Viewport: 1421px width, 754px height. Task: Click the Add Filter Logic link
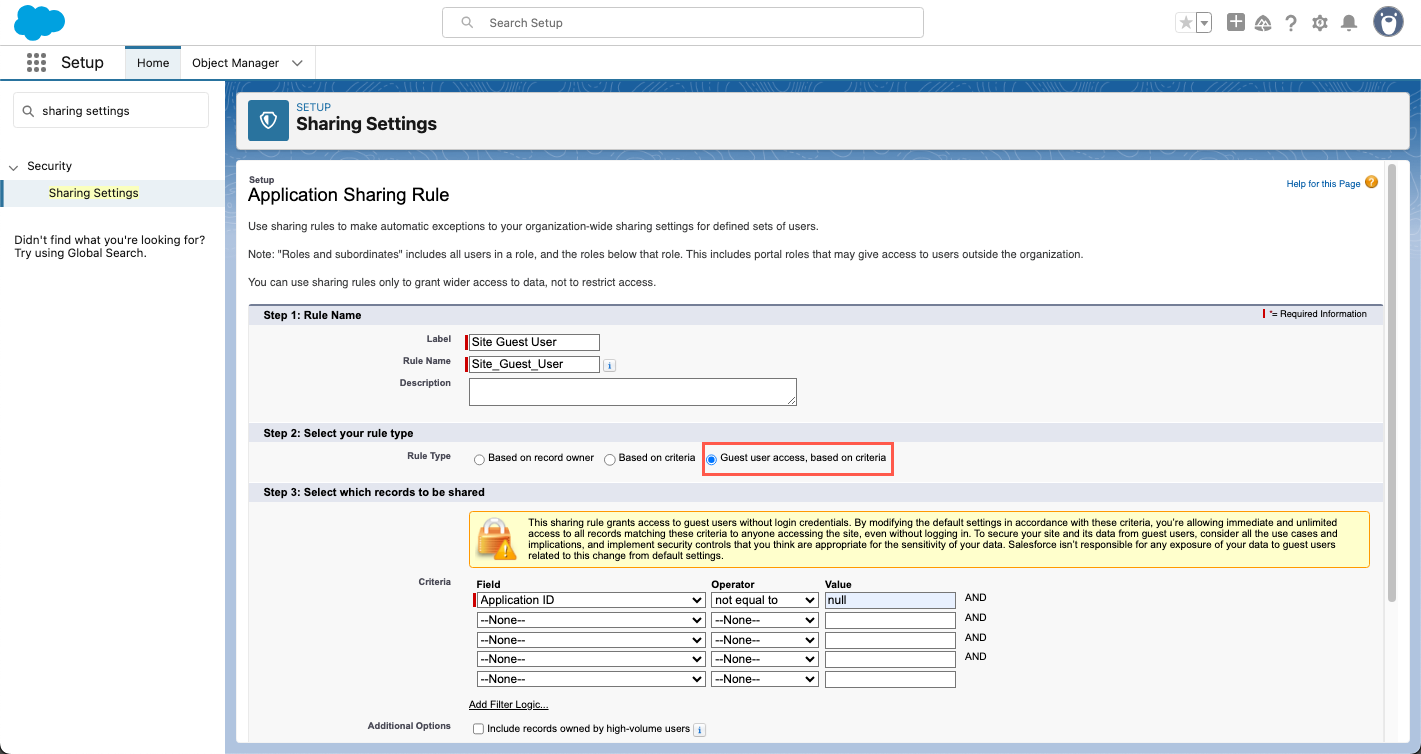508,705
